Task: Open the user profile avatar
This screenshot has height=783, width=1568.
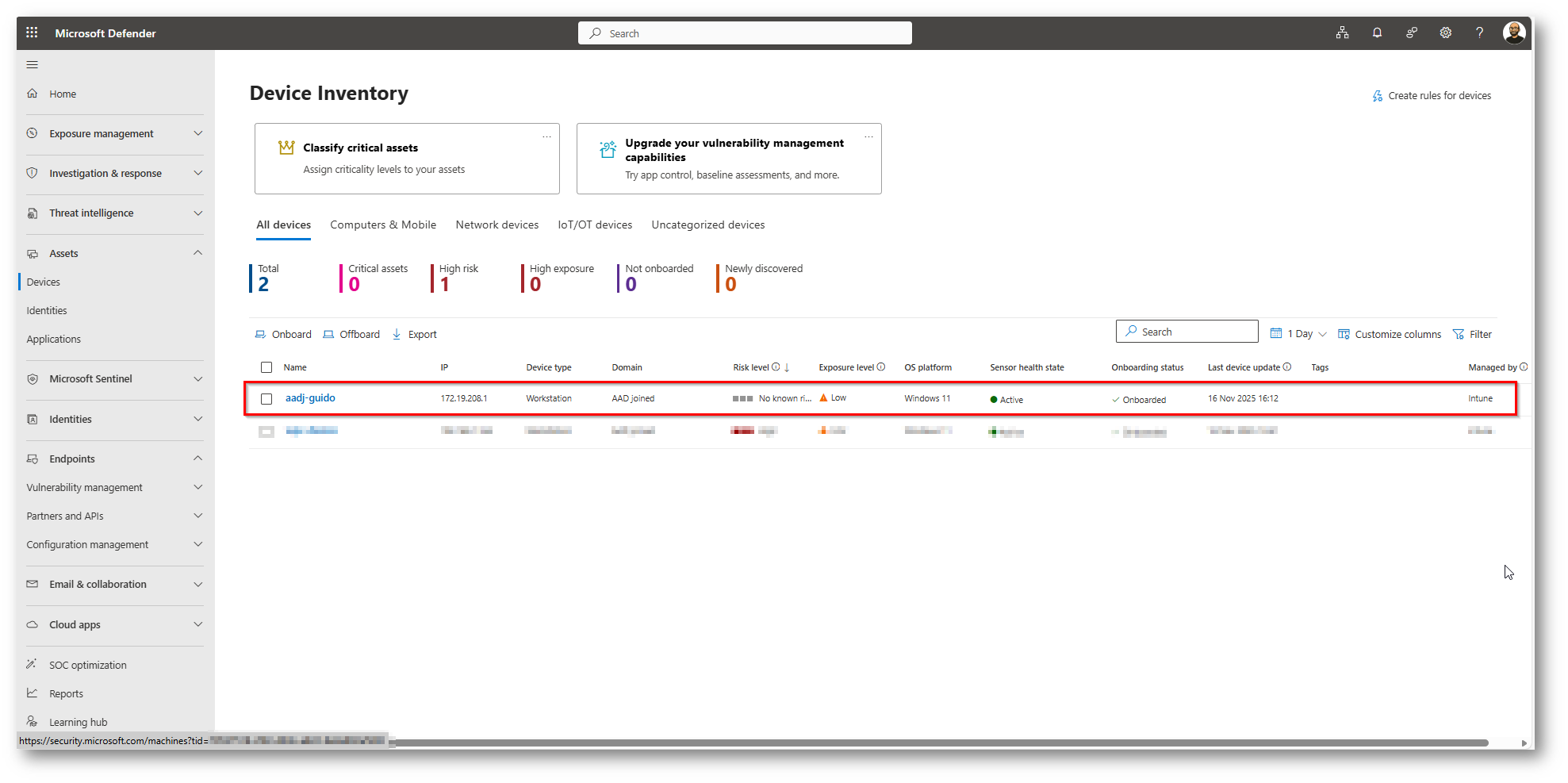Action: [1514, 33]
